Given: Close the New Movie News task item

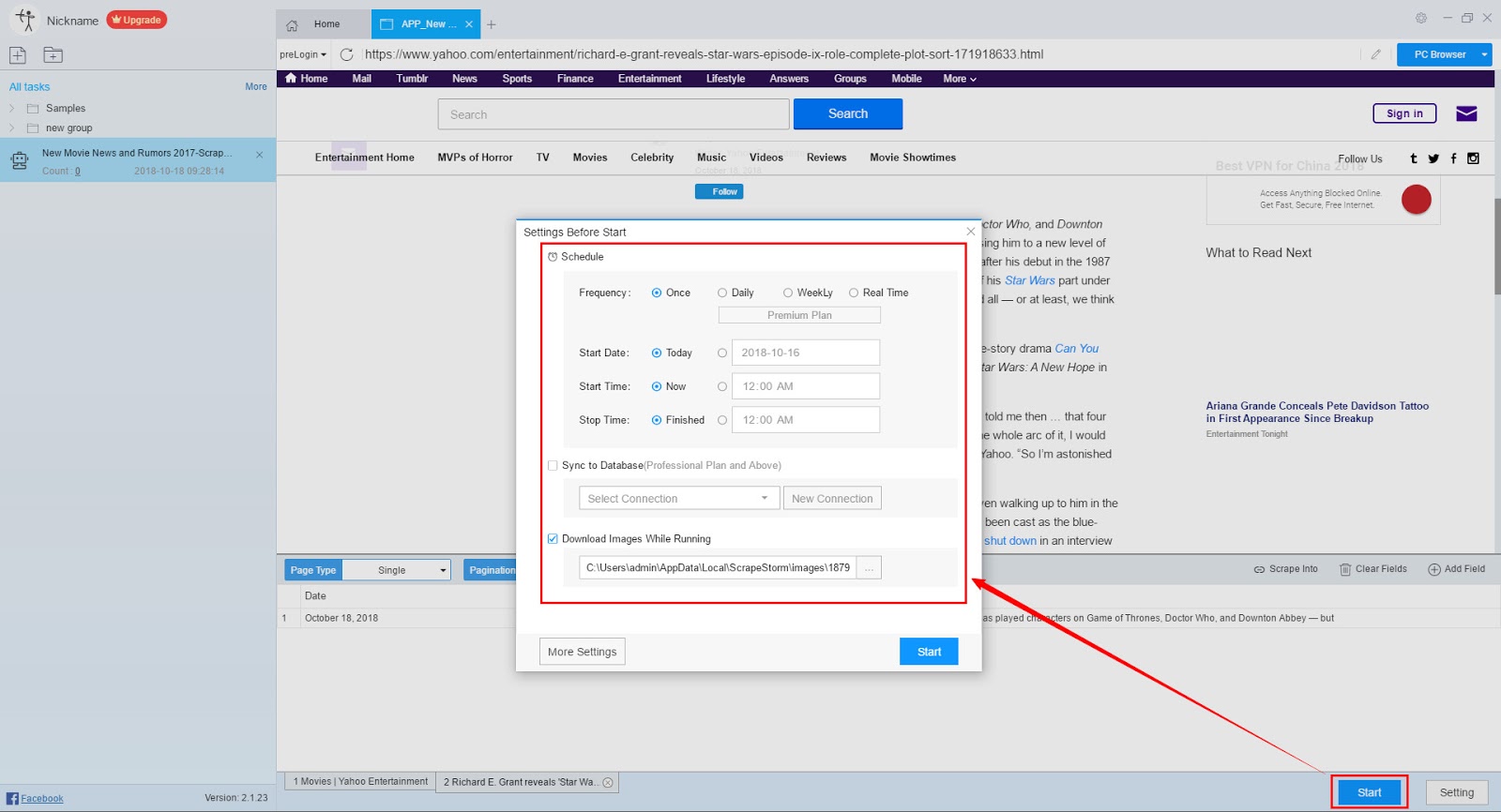Looking at the screenshot, I should coord(260,155).
